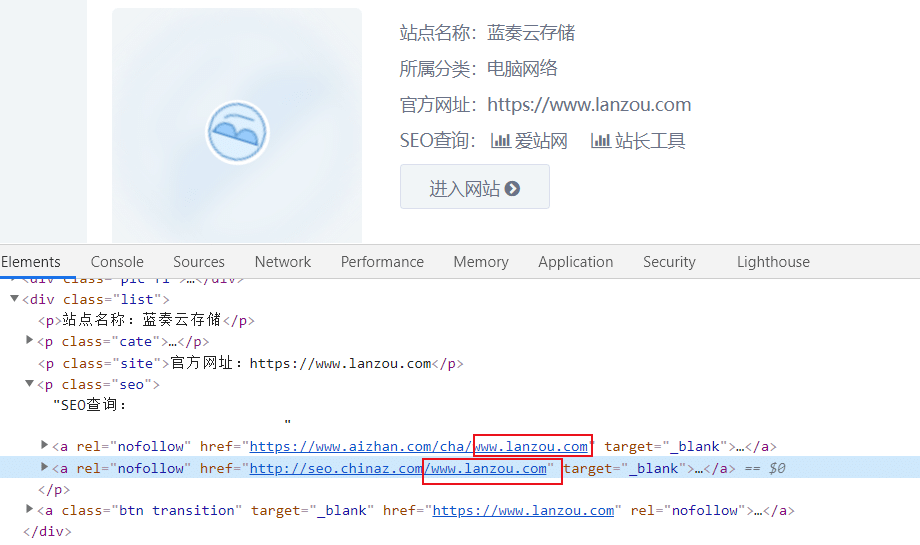Click the btn transition href https://www.lanzou.com link

(522, 510)
